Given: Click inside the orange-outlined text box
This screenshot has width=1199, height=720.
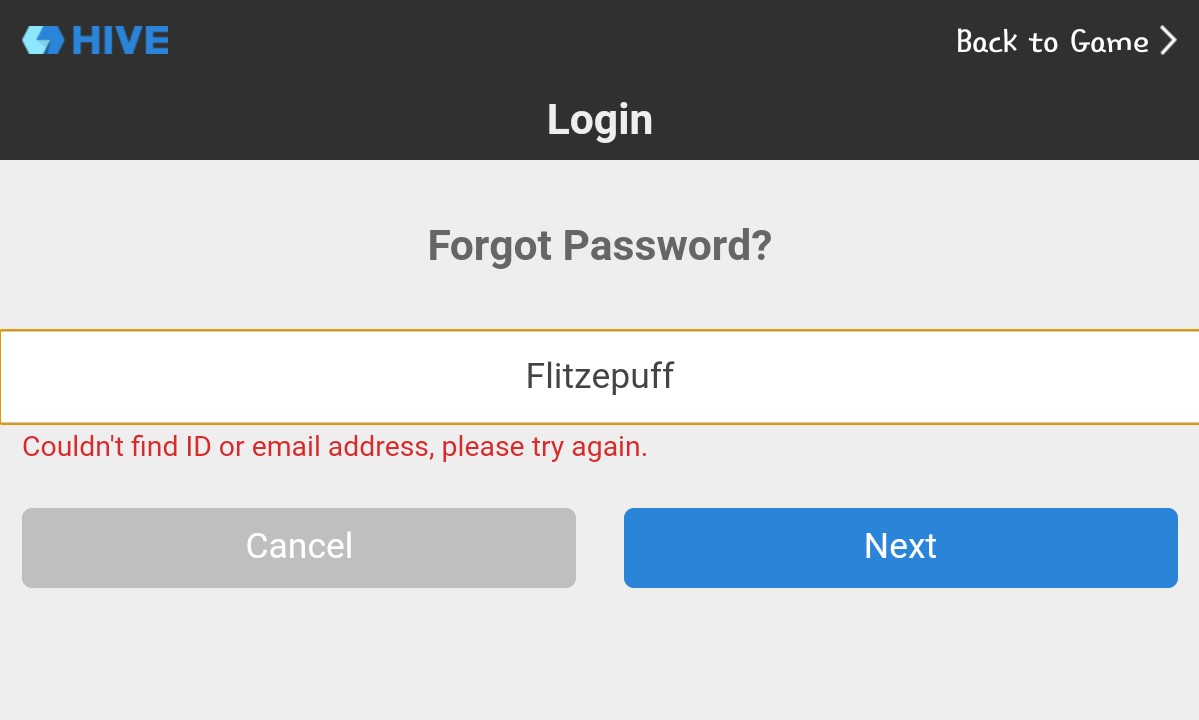Looking at the screenshot, I should 600,377.
